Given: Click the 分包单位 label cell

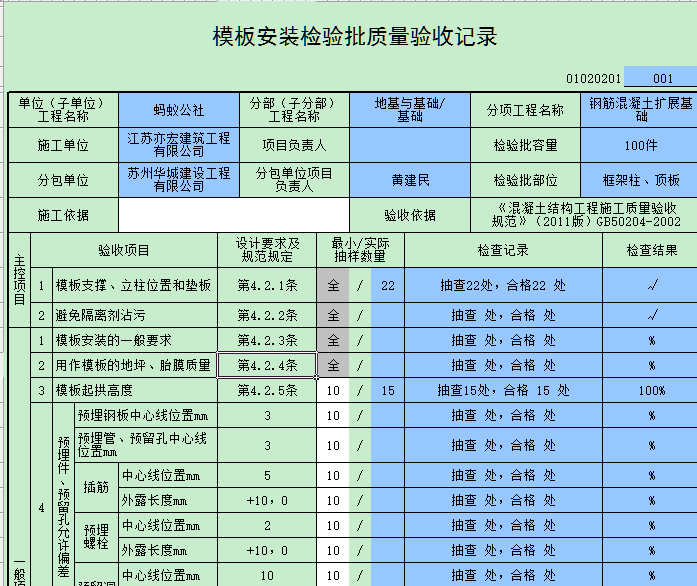Looking at the screenshot, I should point(63,180).
